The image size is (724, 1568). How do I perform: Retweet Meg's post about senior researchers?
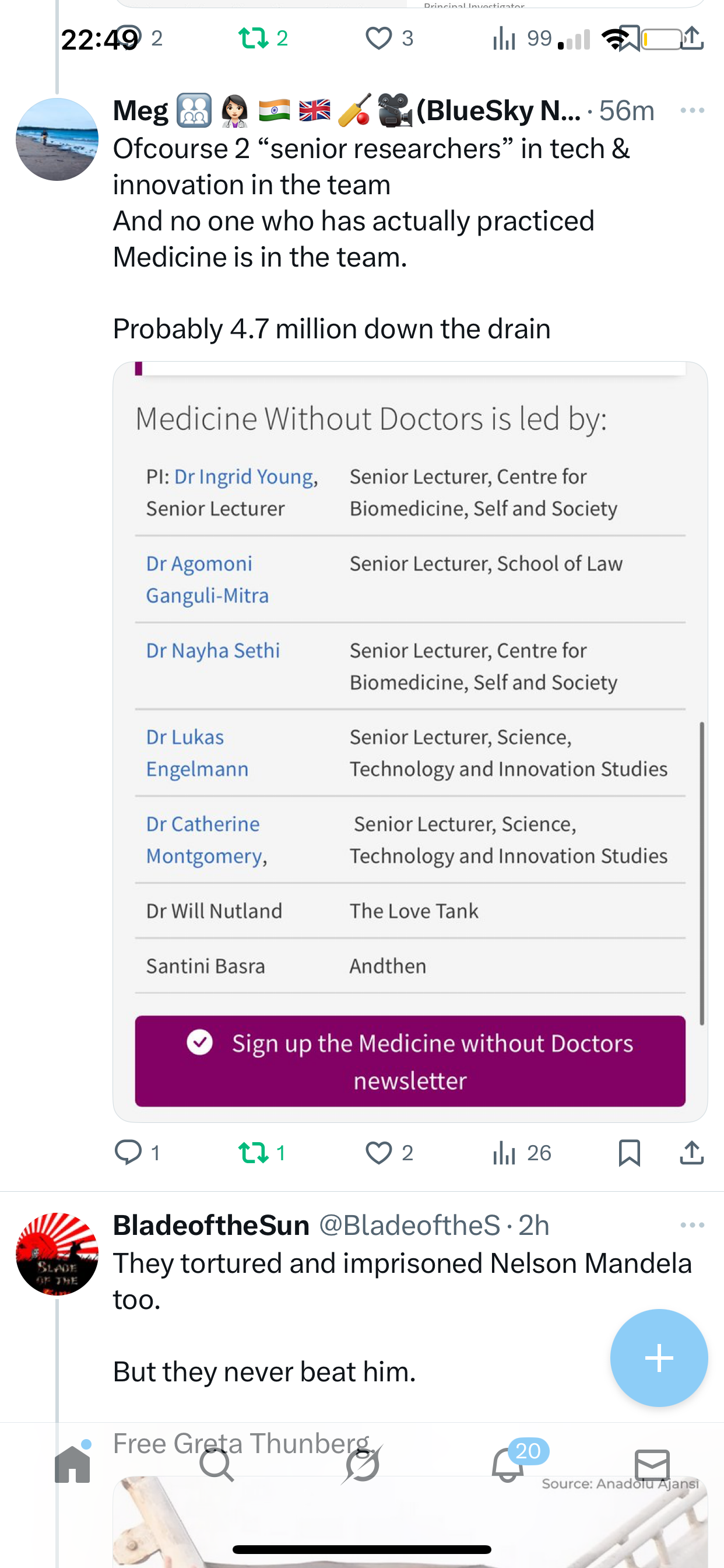253,1152
